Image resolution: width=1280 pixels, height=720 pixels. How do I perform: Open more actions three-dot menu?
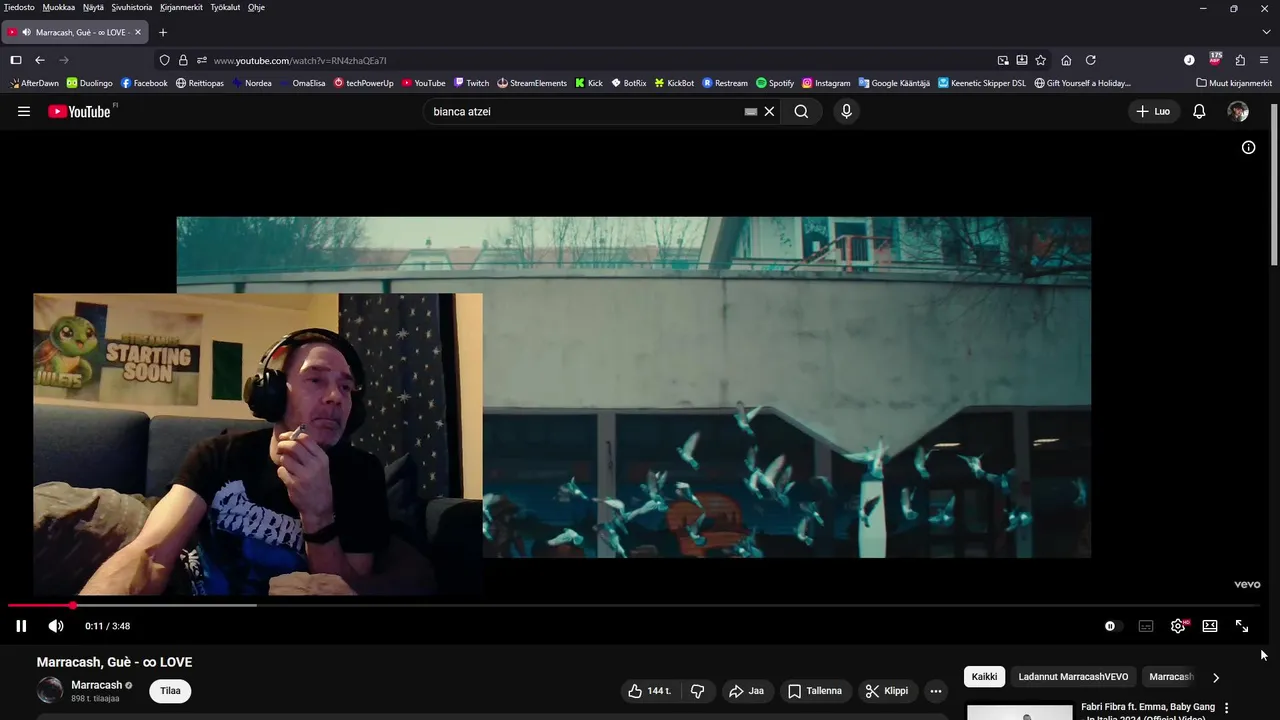(x=936, y=691)
